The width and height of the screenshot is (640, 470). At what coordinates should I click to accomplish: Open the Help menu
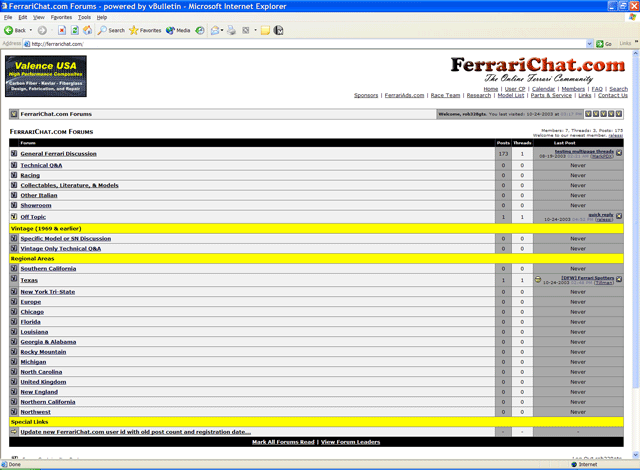coord(102,17)
